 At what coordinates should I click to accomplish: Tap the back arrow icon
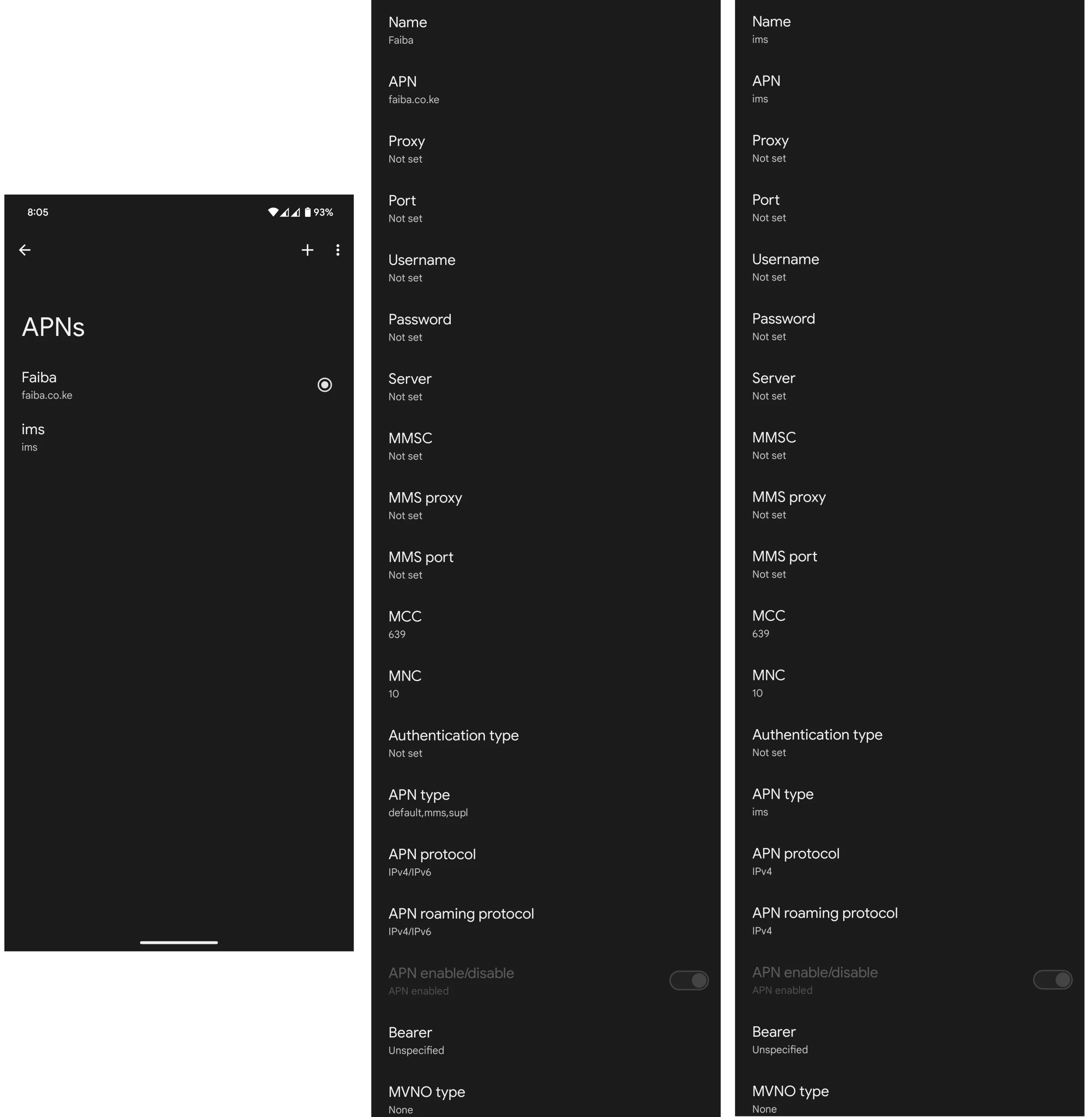click(x=24, y=250)
